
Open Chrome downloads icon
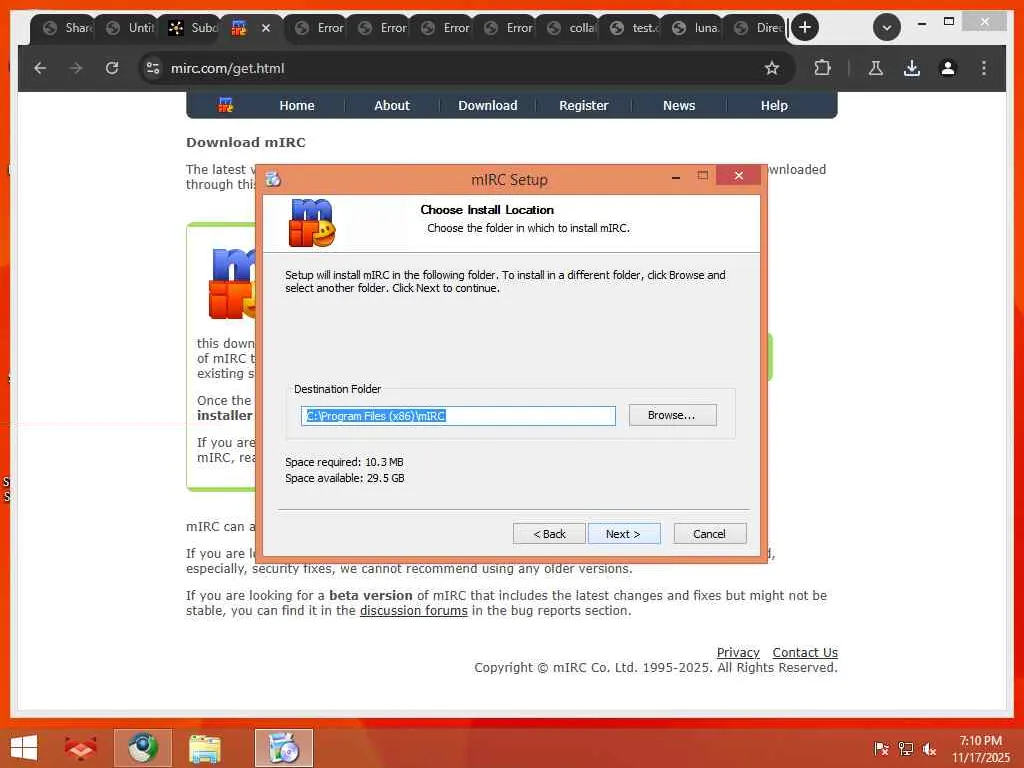click(912, 68)
